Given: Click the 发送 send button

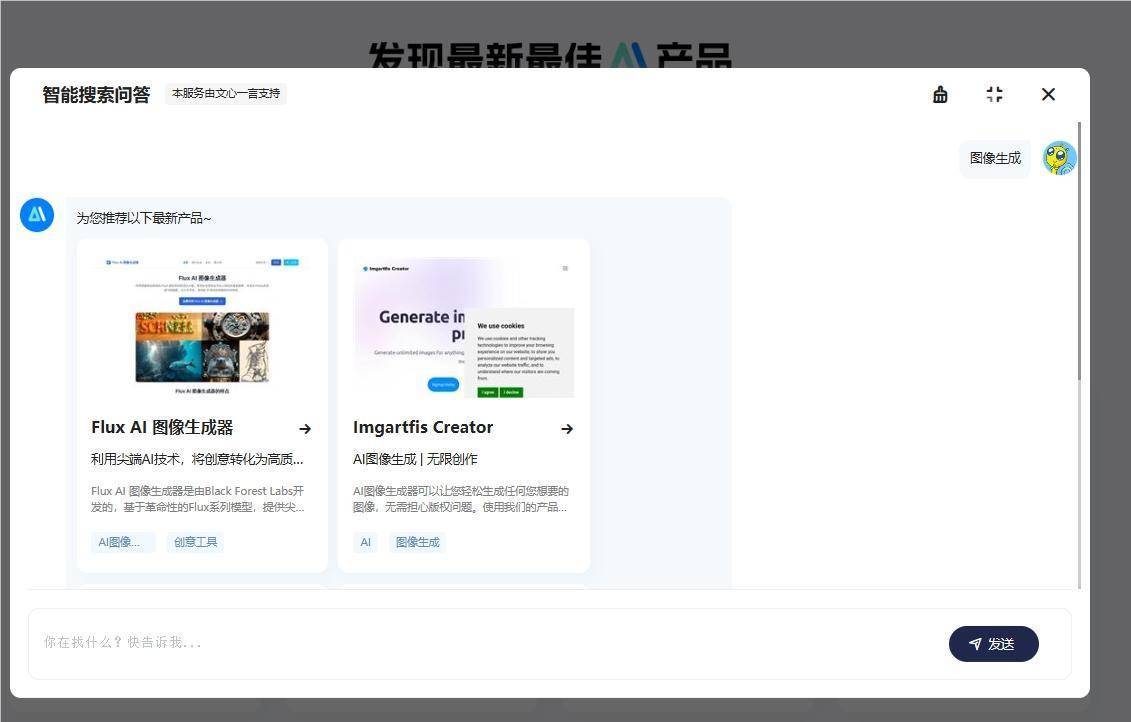Looking at the screenshot, I should click(993, 644).
